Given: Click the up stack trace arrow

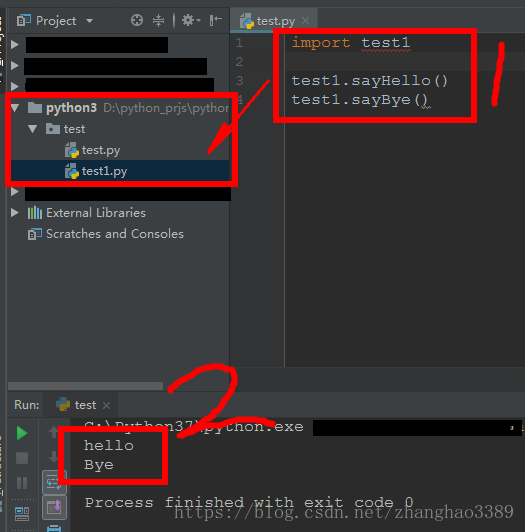Looking at the screenshot, I should (x=53, y=433).
